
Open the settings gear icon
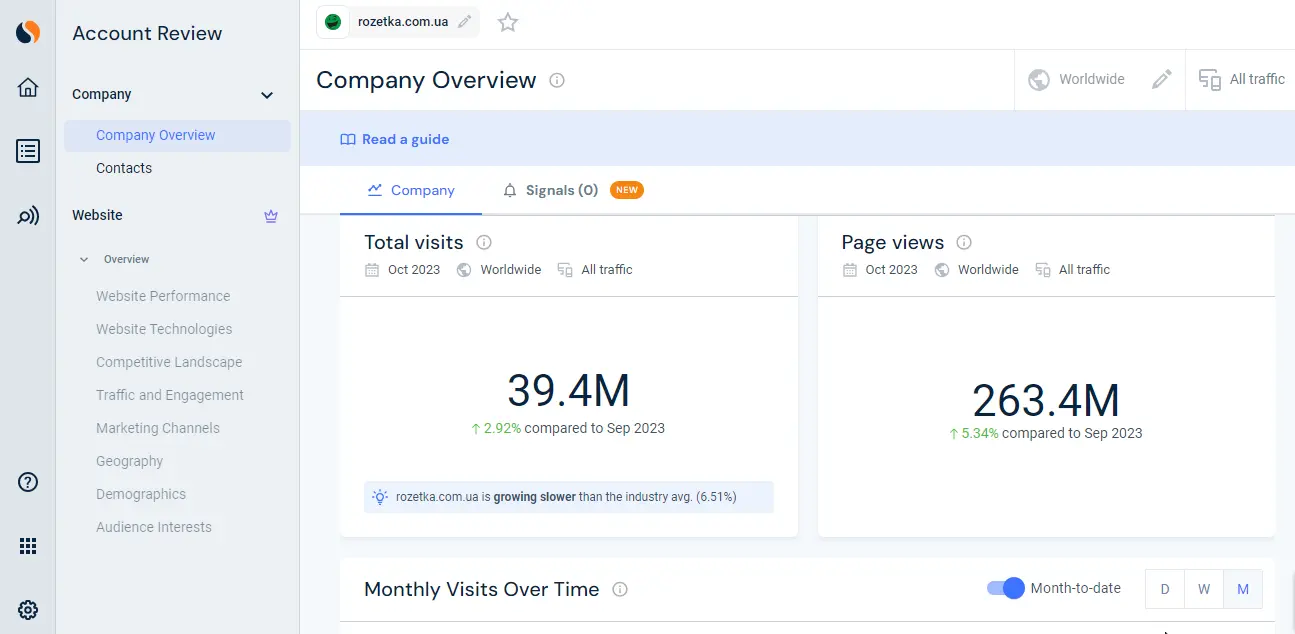point(28,610)
